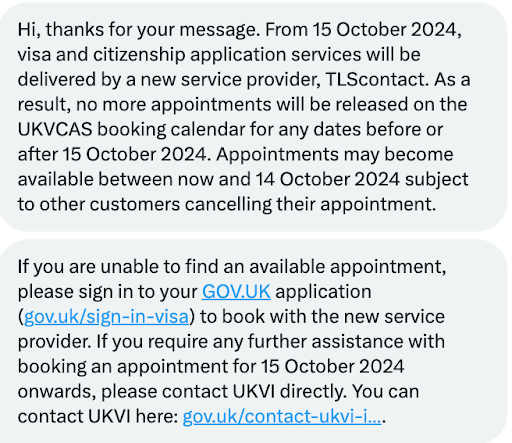This screenshot has width=512, height=443.
Task: Click 'to book with the new service' text
Action: pyautogui.click(x=322, y=317)
